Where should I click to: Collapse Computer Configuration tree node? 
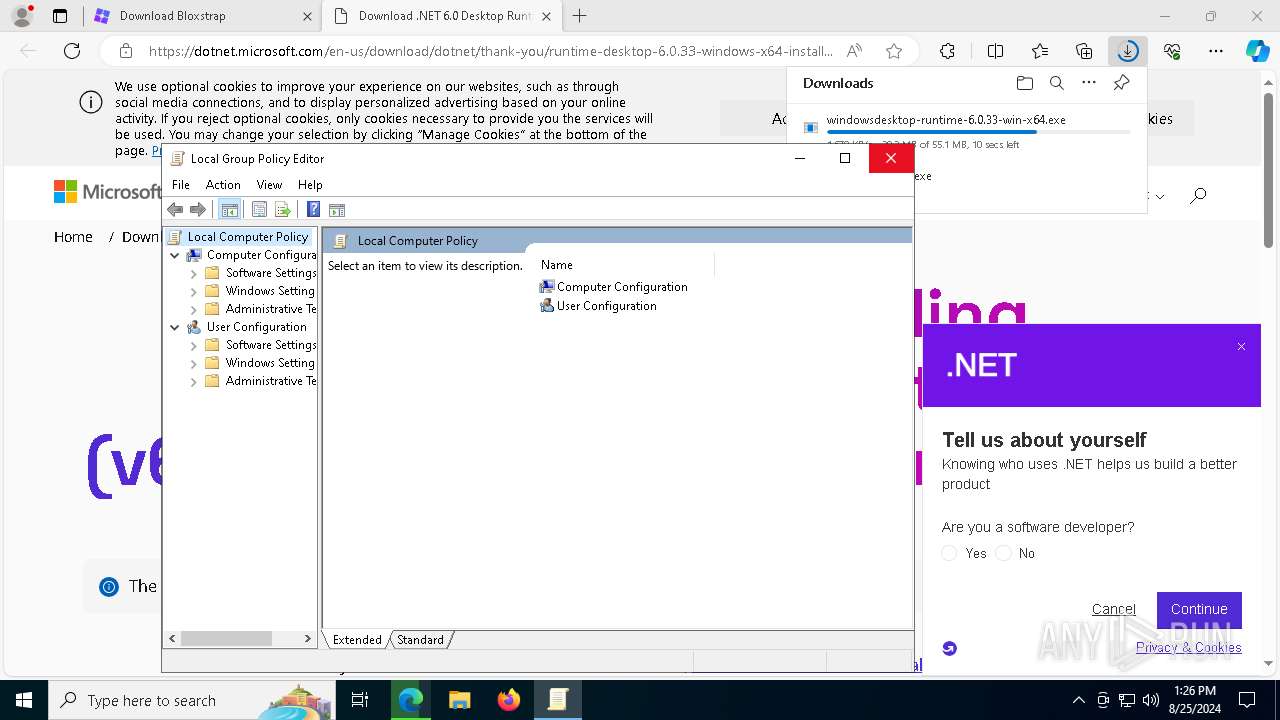point(174,255)
